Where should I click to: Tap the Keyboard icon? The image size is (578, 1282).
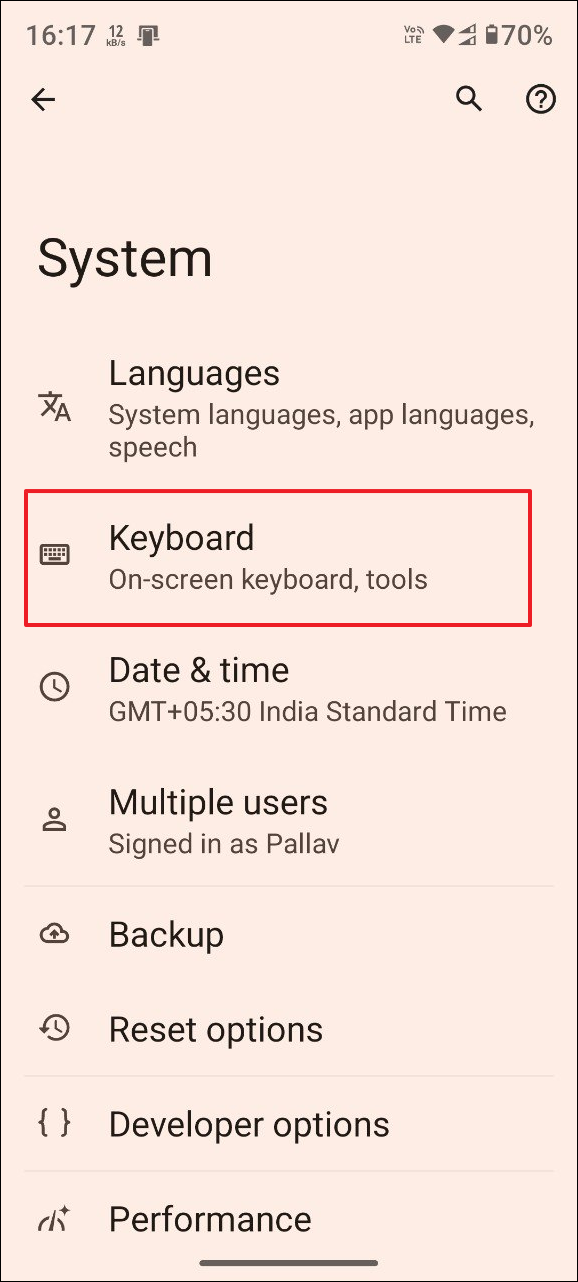tap(55, 553)
